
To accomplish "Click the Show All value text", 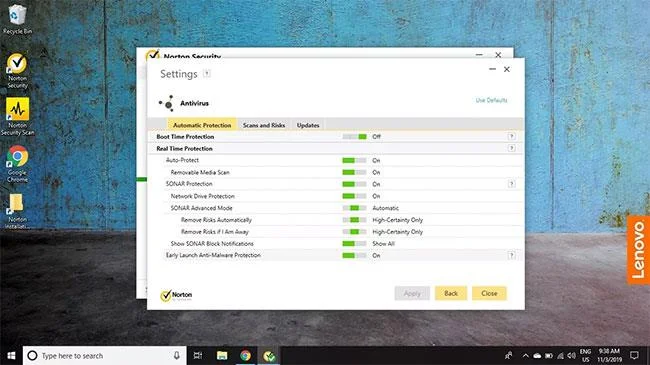I will [383, 243].
